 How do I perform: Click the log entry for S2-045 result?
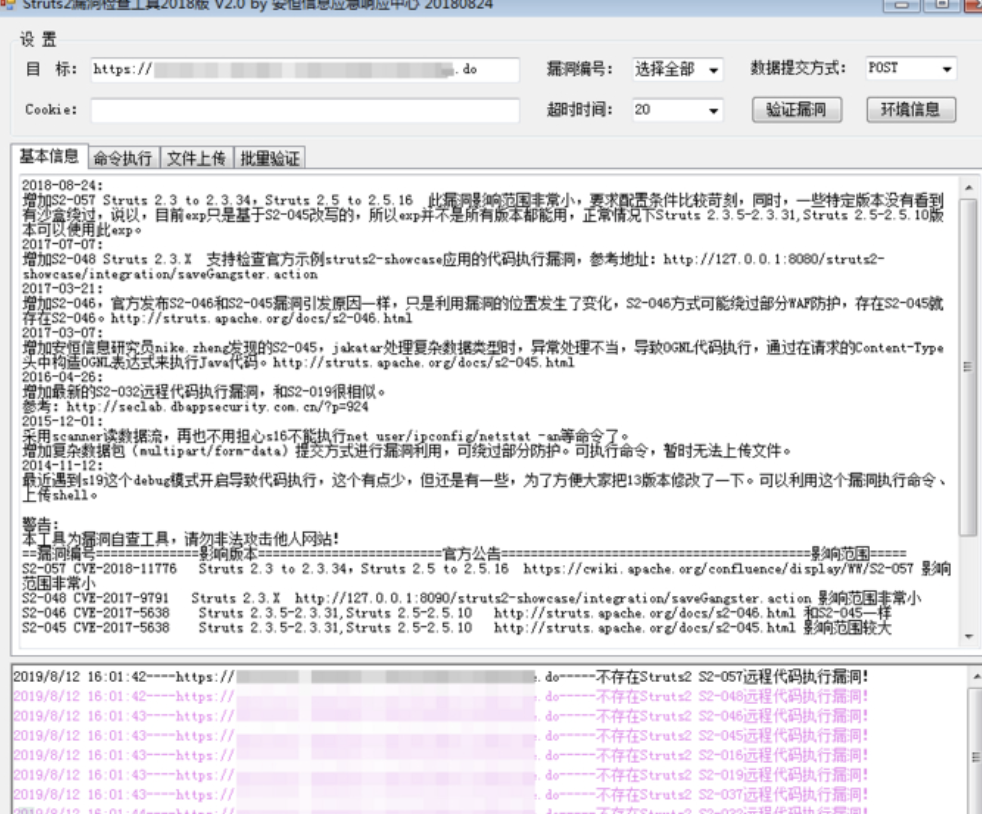click(441, 736)
